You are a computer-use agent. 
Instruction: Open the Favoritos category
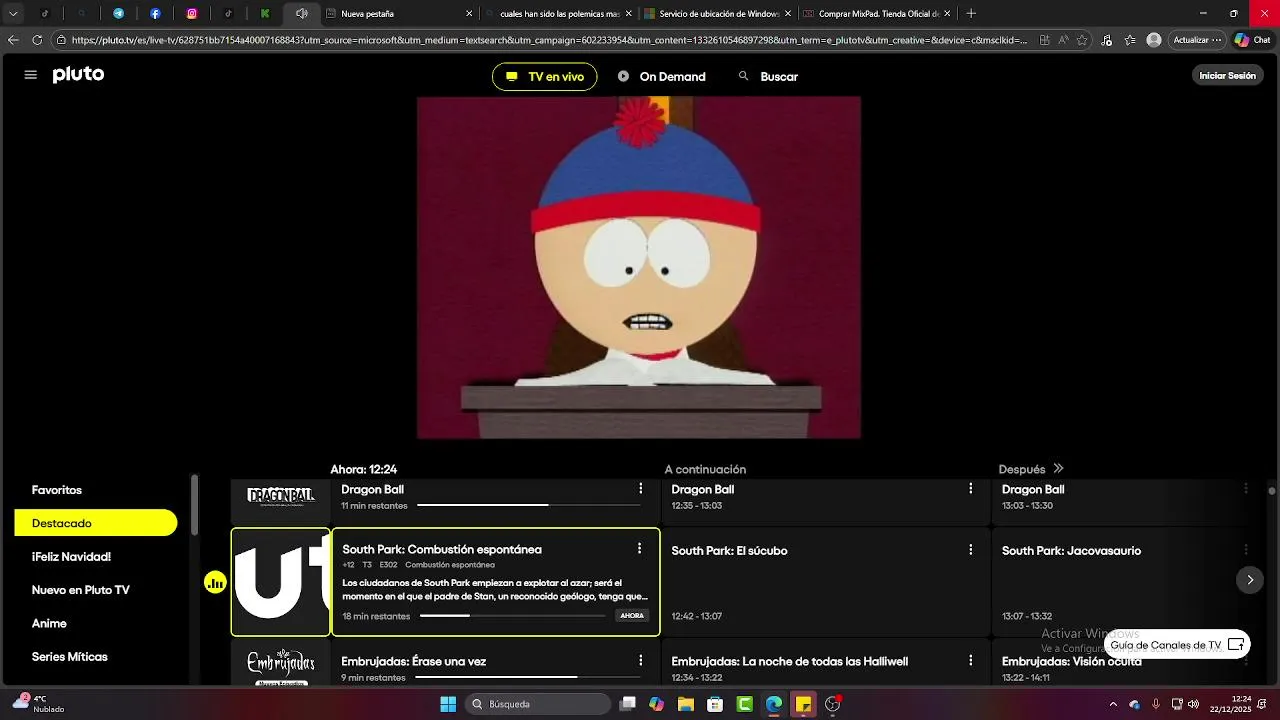coord(57,490)
